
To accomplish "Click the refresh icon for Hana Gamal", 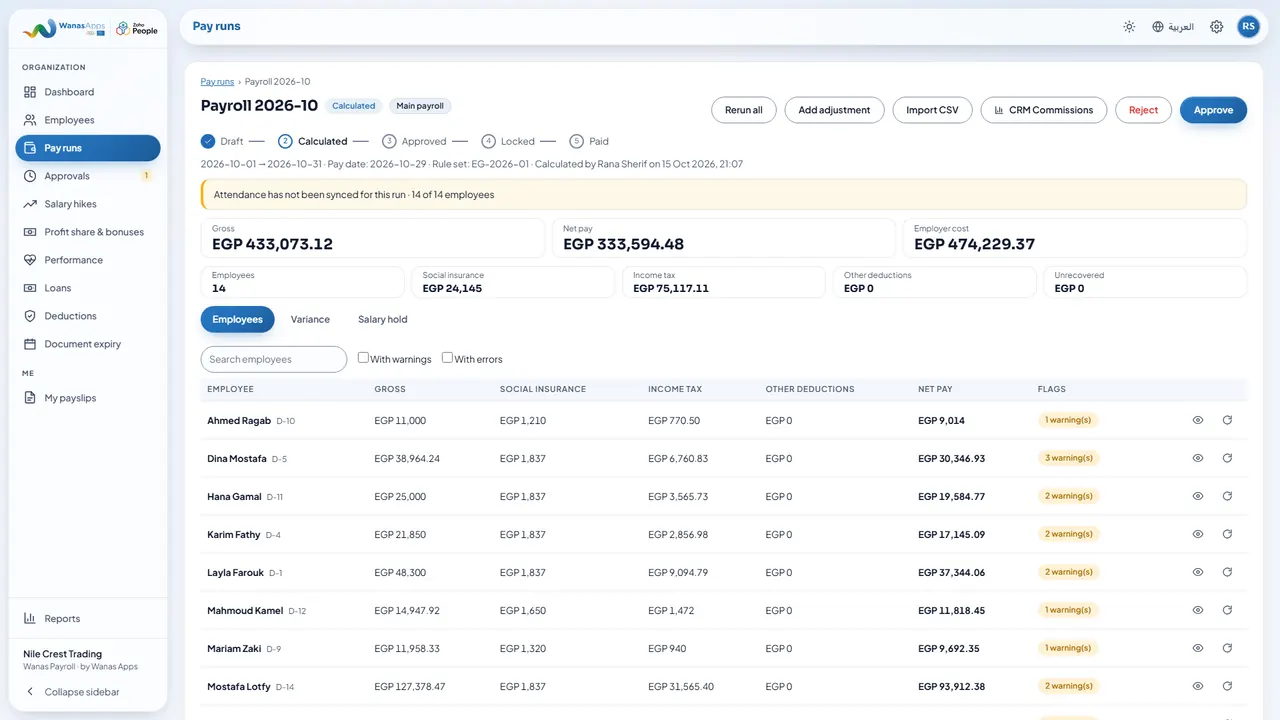I will click(1227, 496).
